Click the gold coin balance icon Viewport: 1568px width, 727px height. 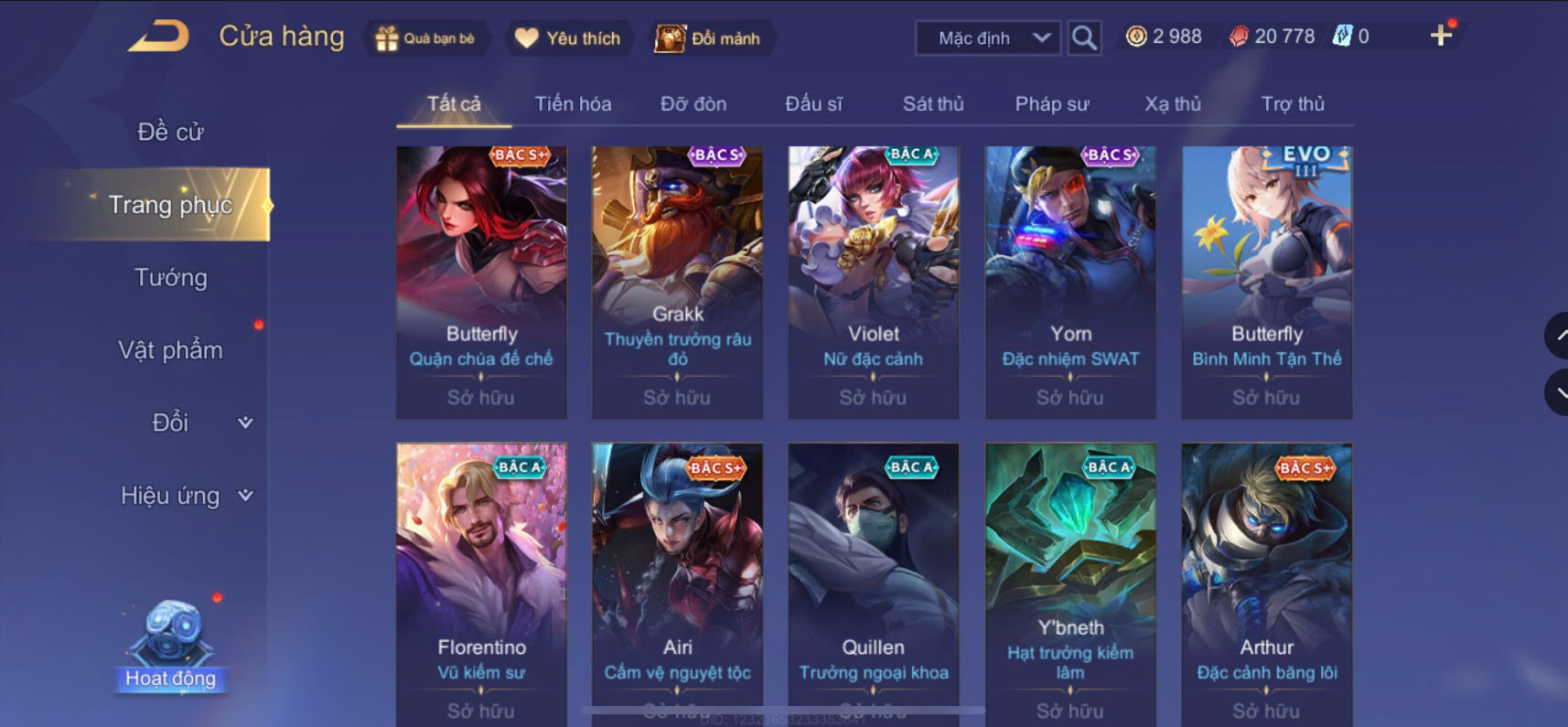click(1136, 37)
